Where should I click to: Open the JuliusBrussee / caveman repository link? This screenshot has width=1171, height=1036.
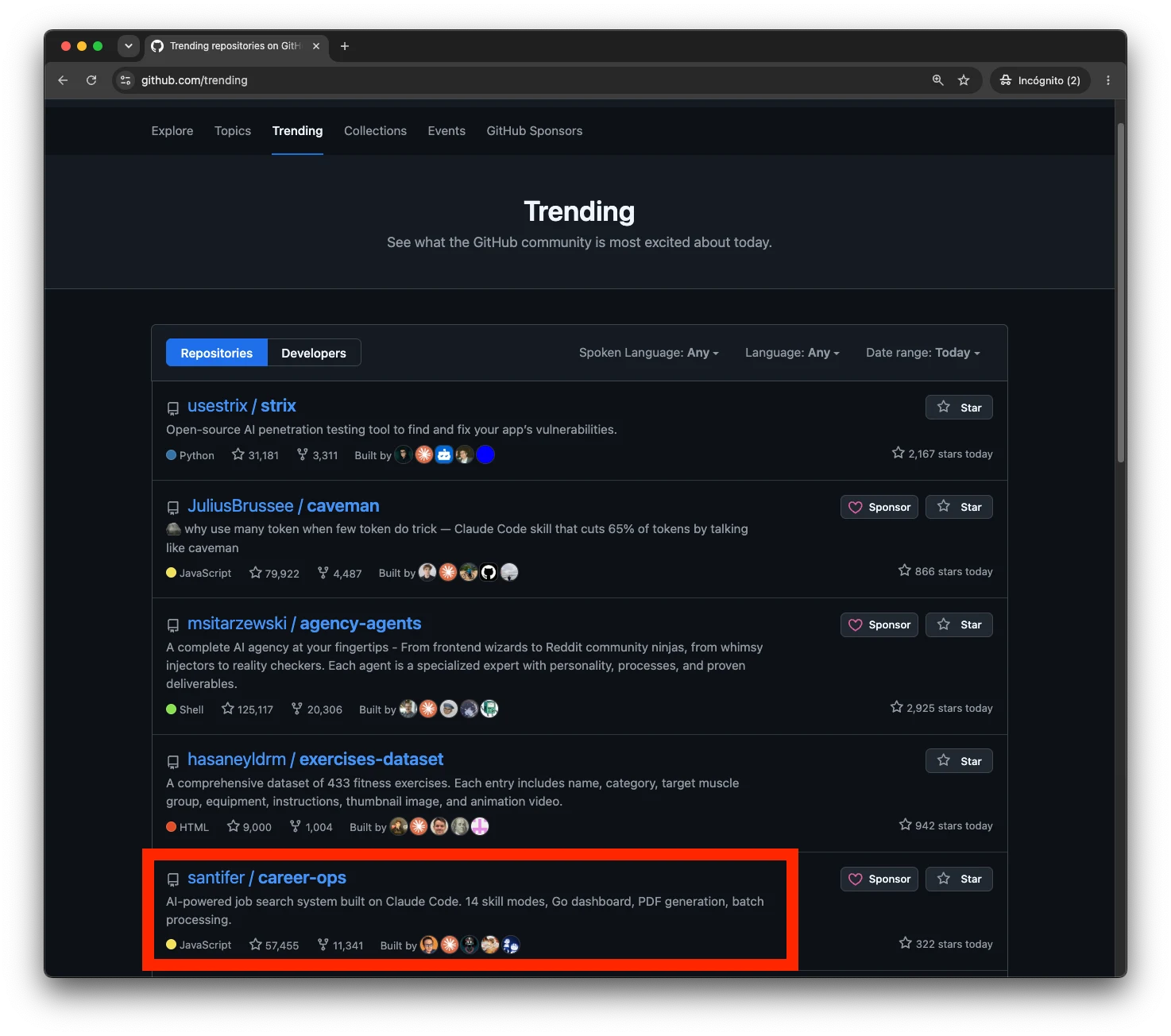point(283,506)
